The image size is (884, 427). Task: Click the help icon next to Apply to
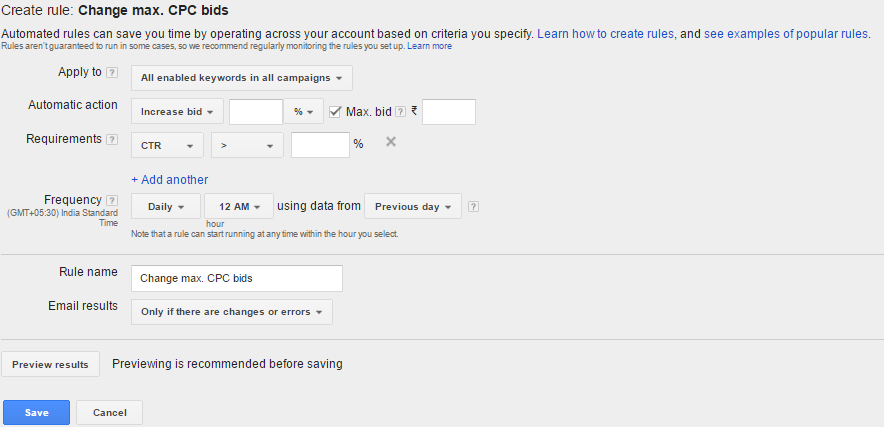[112, 73]
